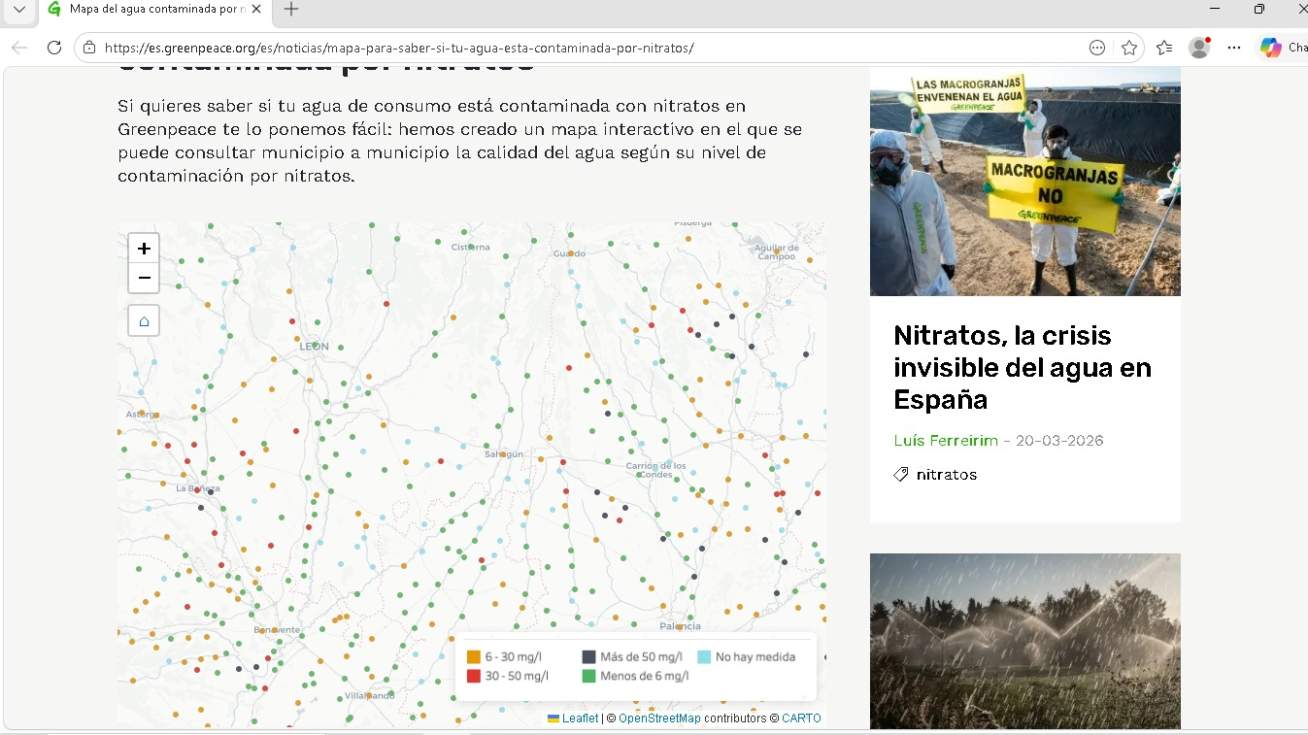Open a new browser tab
The image size is (1308, 735).
pyautogui.click(x=291, y=9)
